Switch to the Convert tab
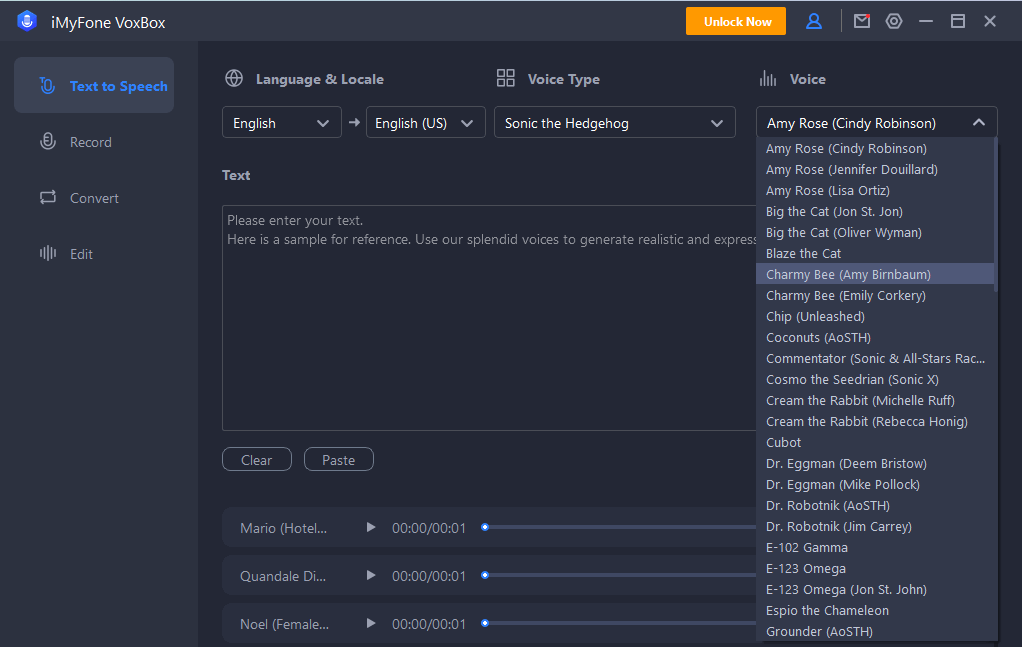Image resolution: width=1022 pixels, height=647 pixels. pos(94,198)
